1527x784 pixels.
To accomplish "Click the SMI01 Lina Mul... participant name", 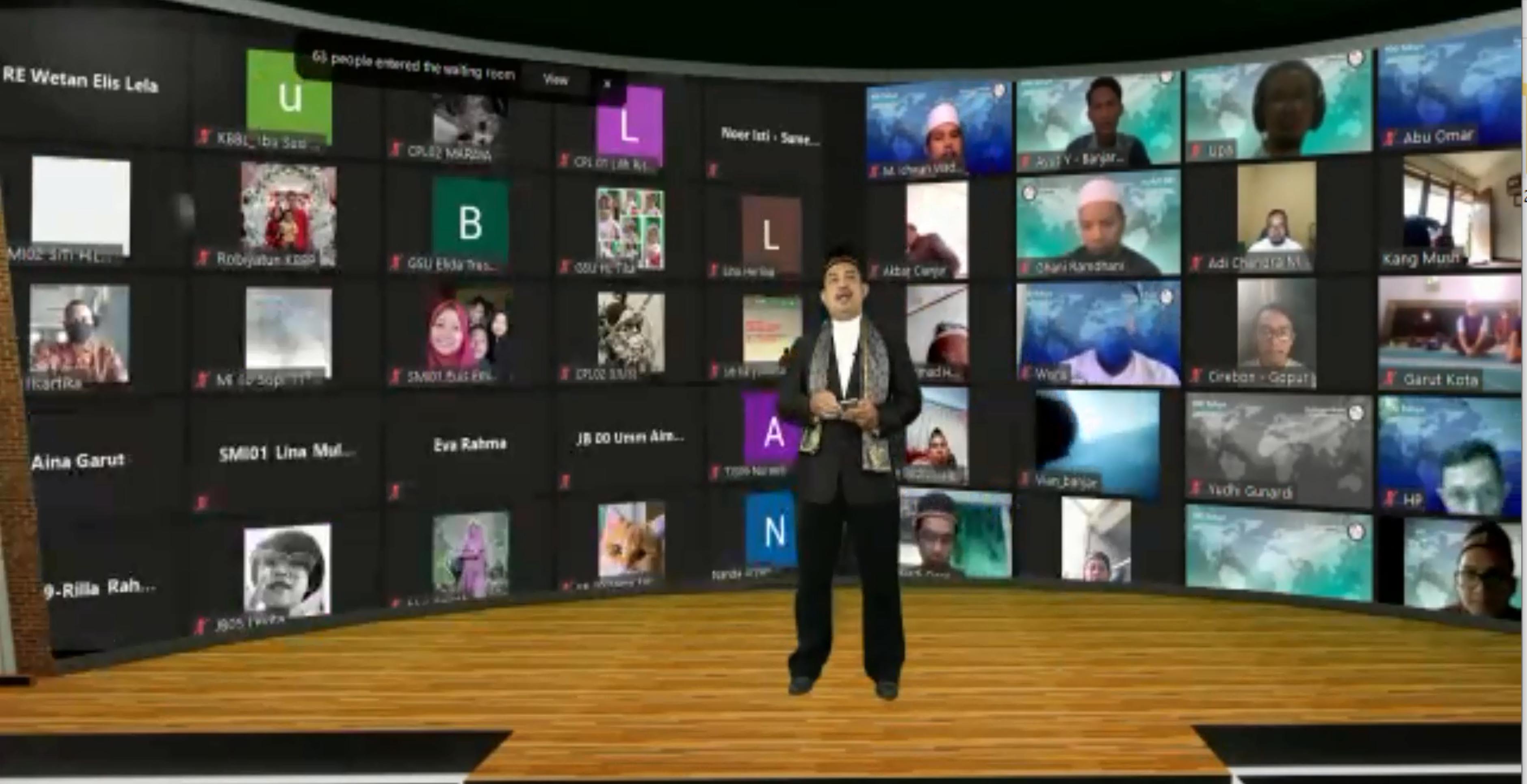I will click(288, 453).
